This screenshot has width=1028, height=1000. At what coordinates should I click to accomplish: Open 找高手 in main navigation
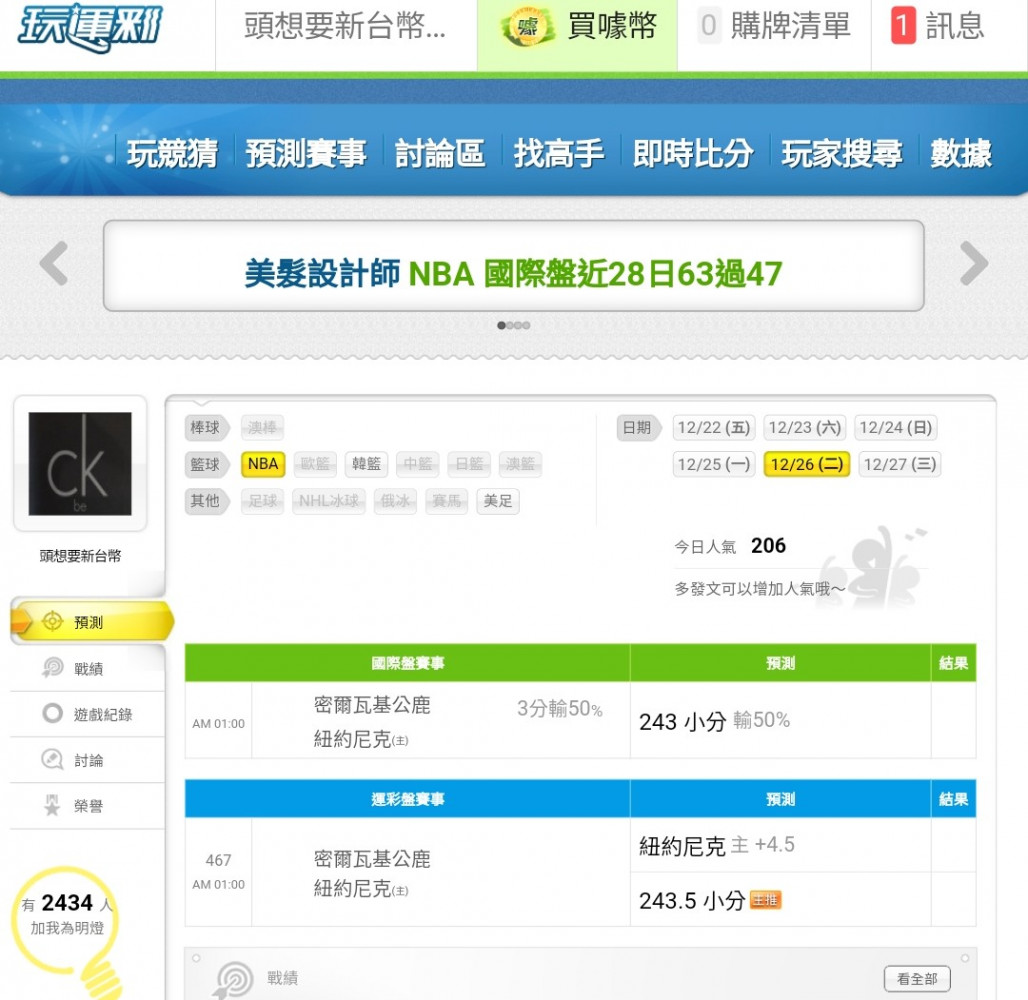click(x=559, y=154)
